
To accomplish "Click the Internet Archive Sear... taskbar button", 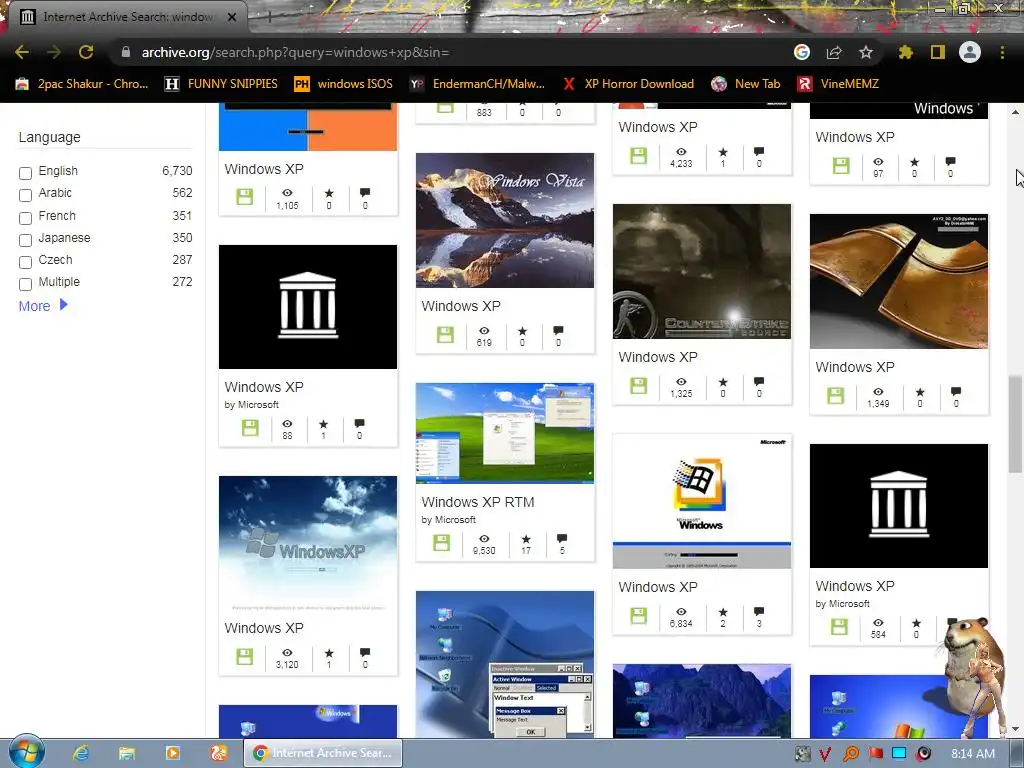I will pyautogui.click(x=323, y=753).
